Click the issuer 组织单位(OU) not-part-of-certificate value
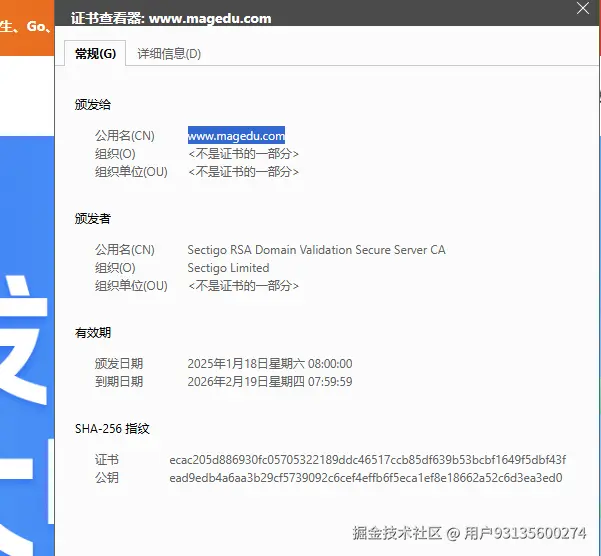601x556 pixels. pyautogui.click(x=243, y=285)
